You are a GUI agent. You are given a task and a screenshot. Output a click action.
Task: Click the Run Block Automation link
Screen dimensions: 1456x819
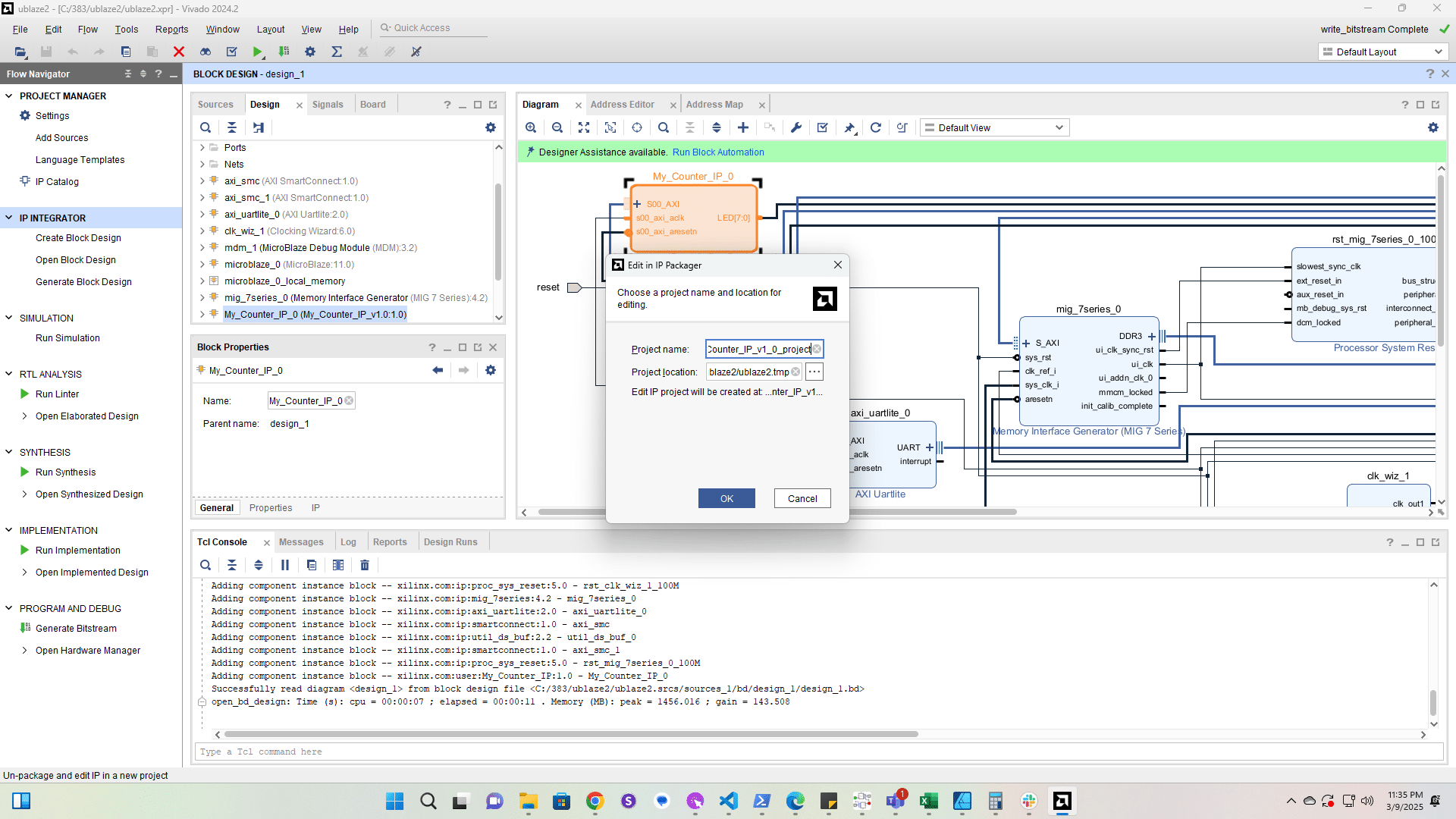click(717, 152)
